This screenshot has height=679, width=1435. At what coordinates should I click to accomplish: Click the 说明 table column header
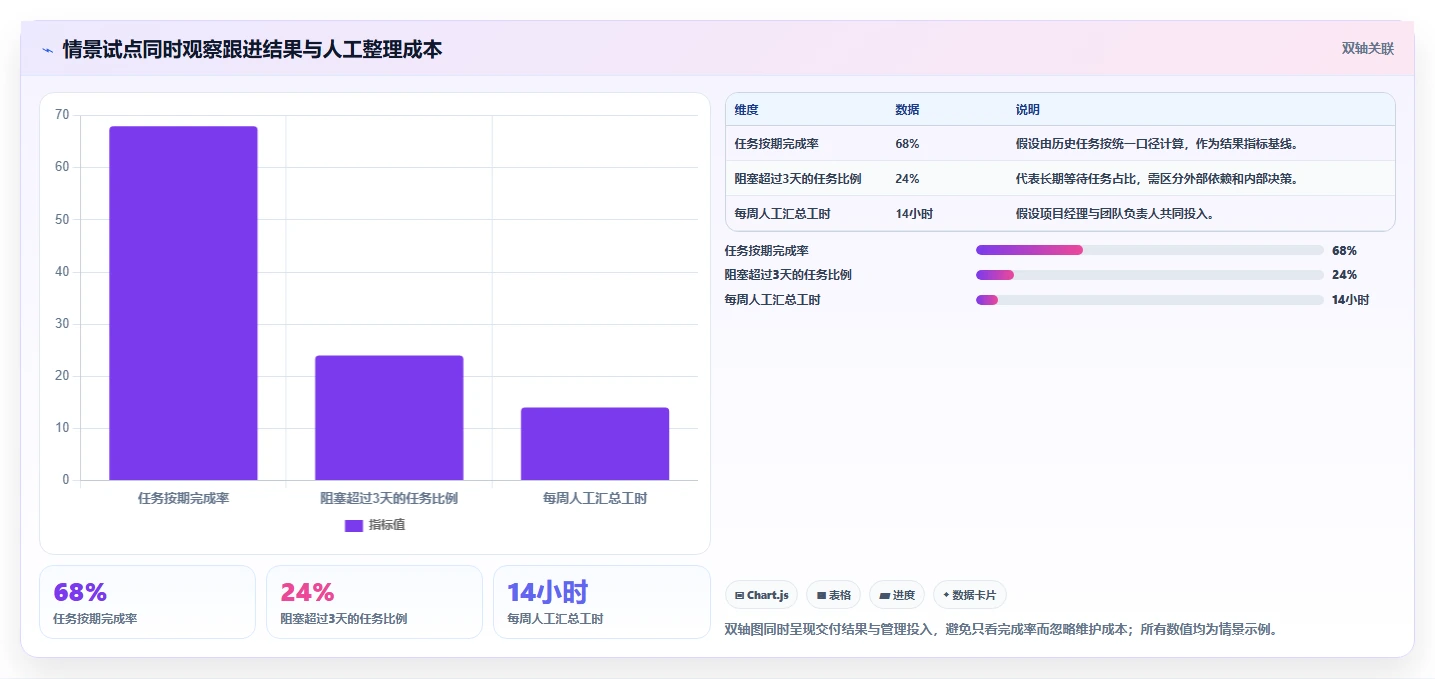point(1027,110)
